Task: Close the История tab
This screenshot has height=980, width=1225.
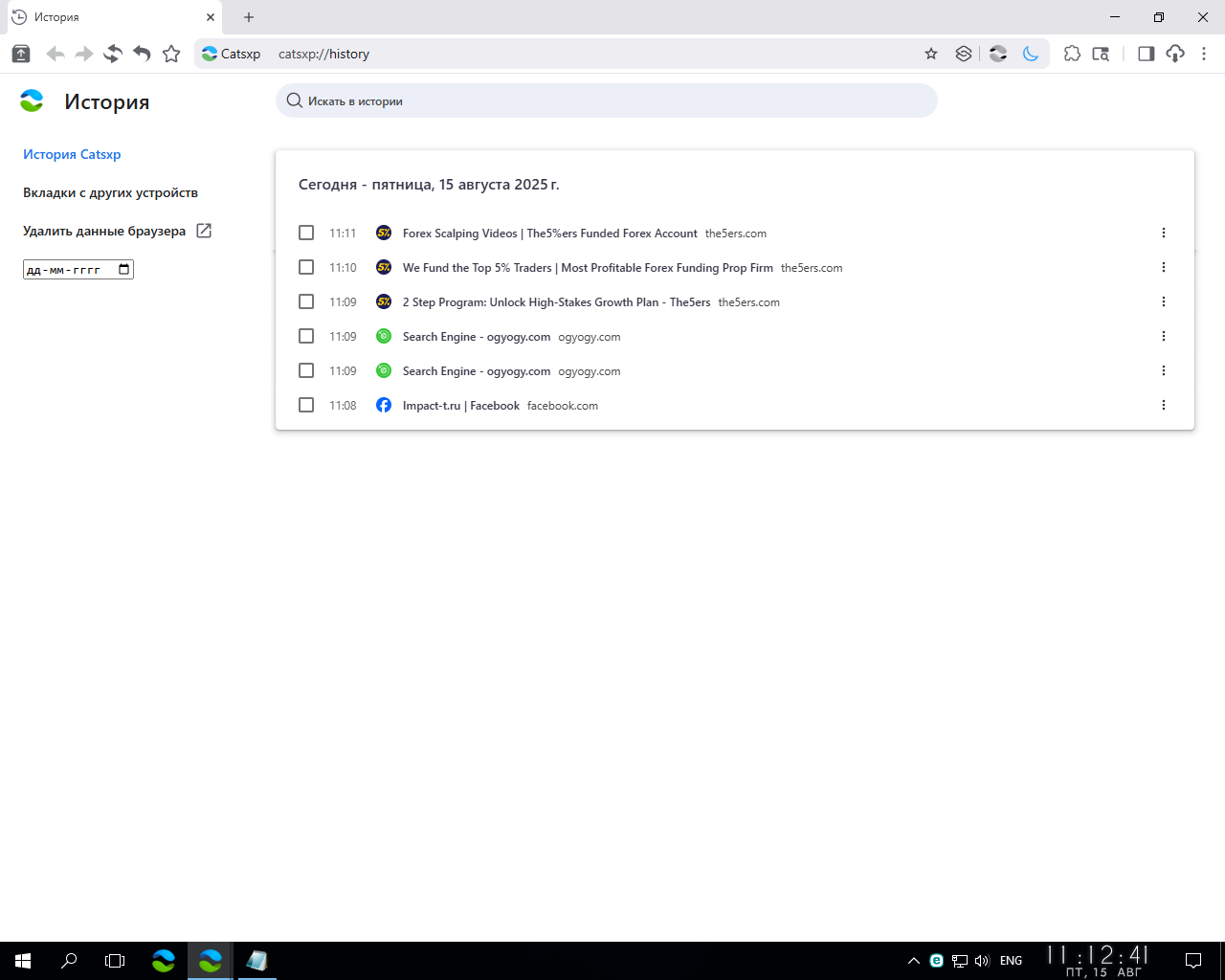Action: click(211, 17)
